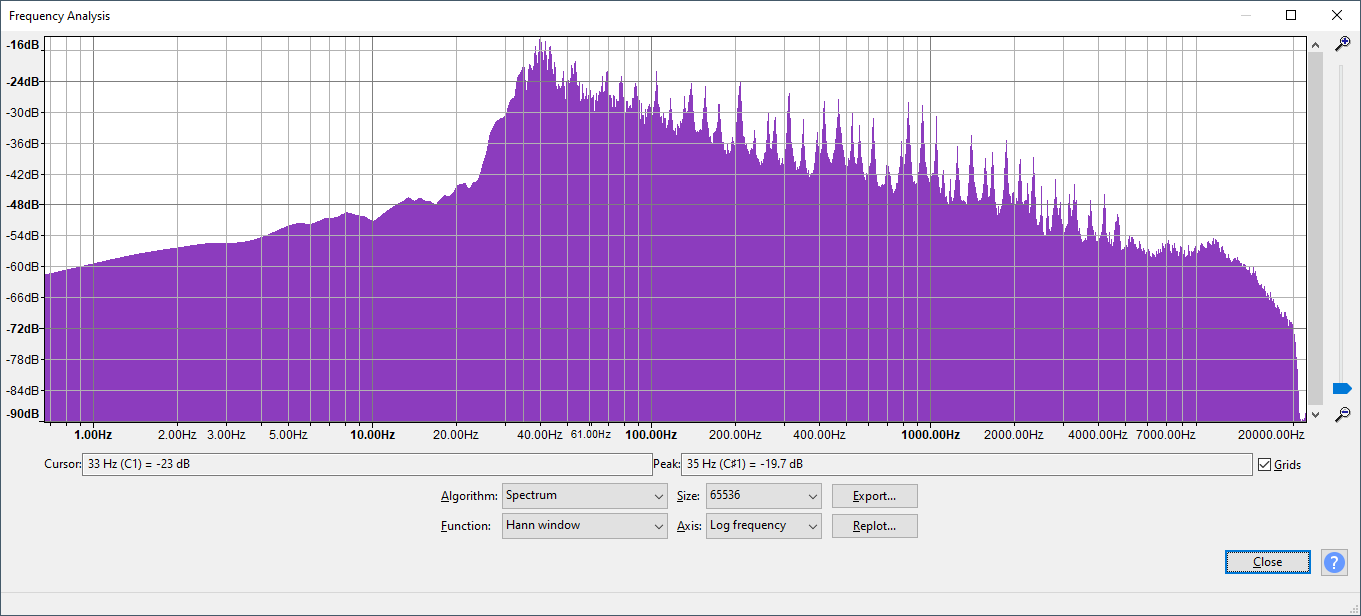1361x616 pixels.
Task: Click the Close button at bottom right
Action: pos(1267,562)
